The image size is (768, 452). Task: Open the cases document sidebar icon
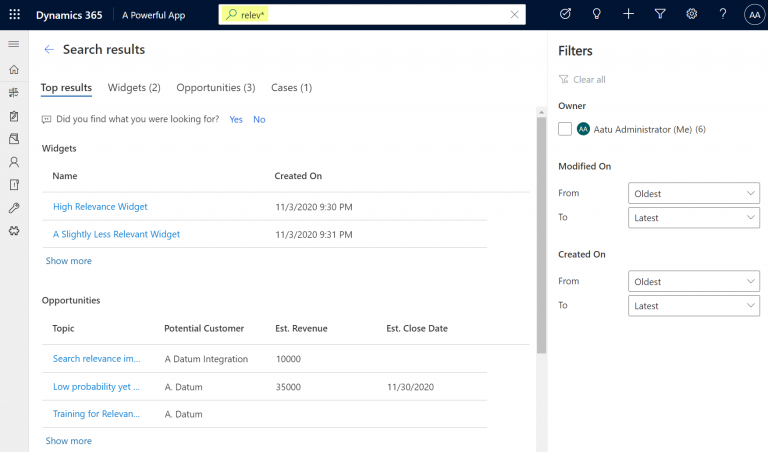(14, 185)
